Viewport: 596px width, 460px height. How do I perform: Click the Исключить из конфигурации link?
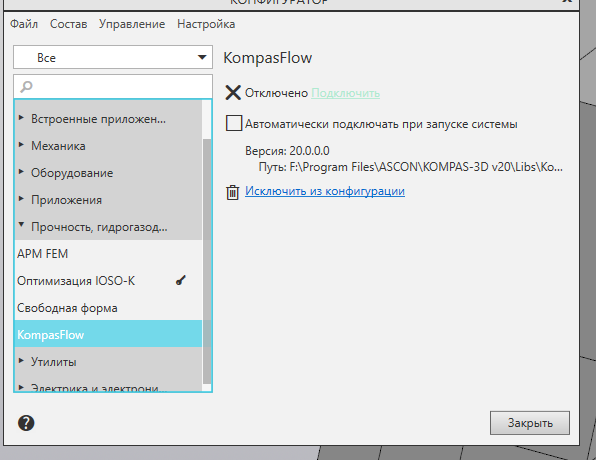325,191
